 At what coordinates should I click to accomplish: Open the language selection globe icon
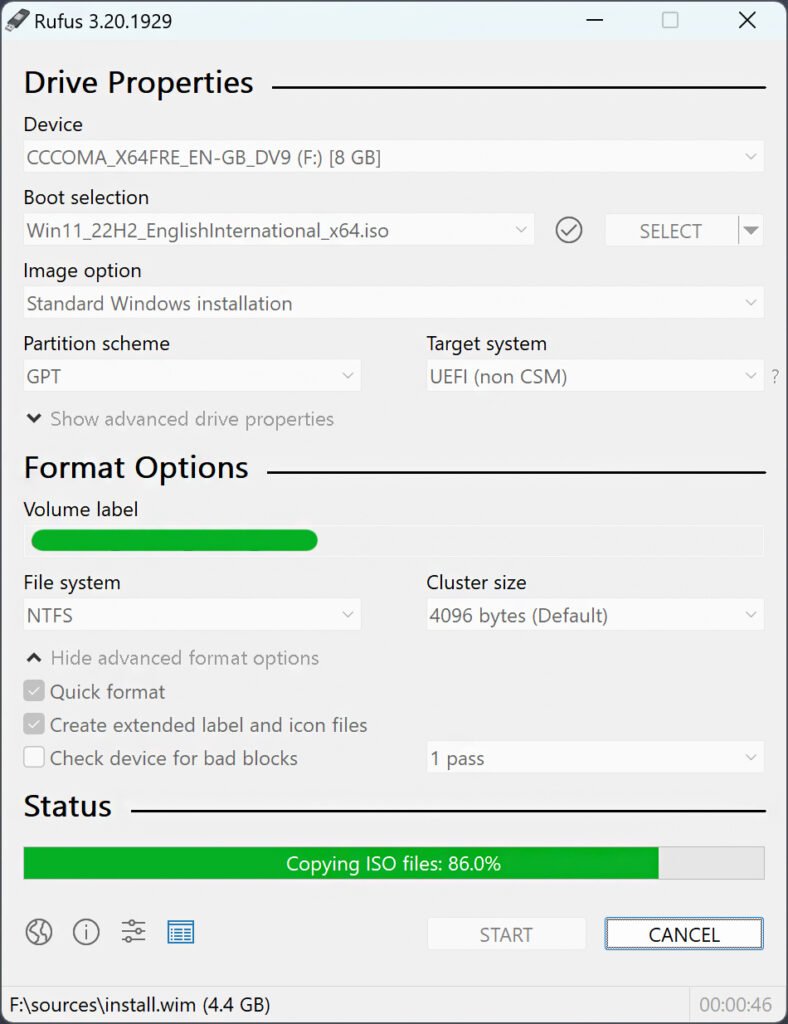(38, 932)
